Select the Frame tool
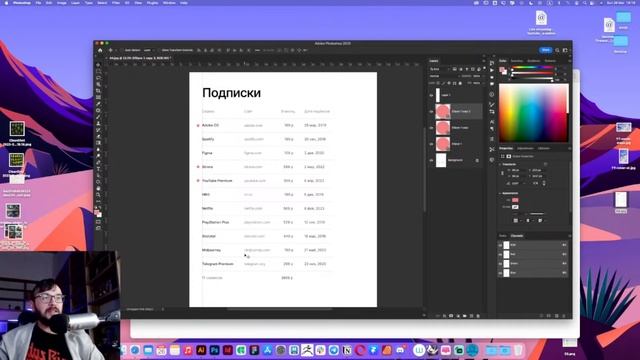Viewport: 640px width, 360px height. 98,97
